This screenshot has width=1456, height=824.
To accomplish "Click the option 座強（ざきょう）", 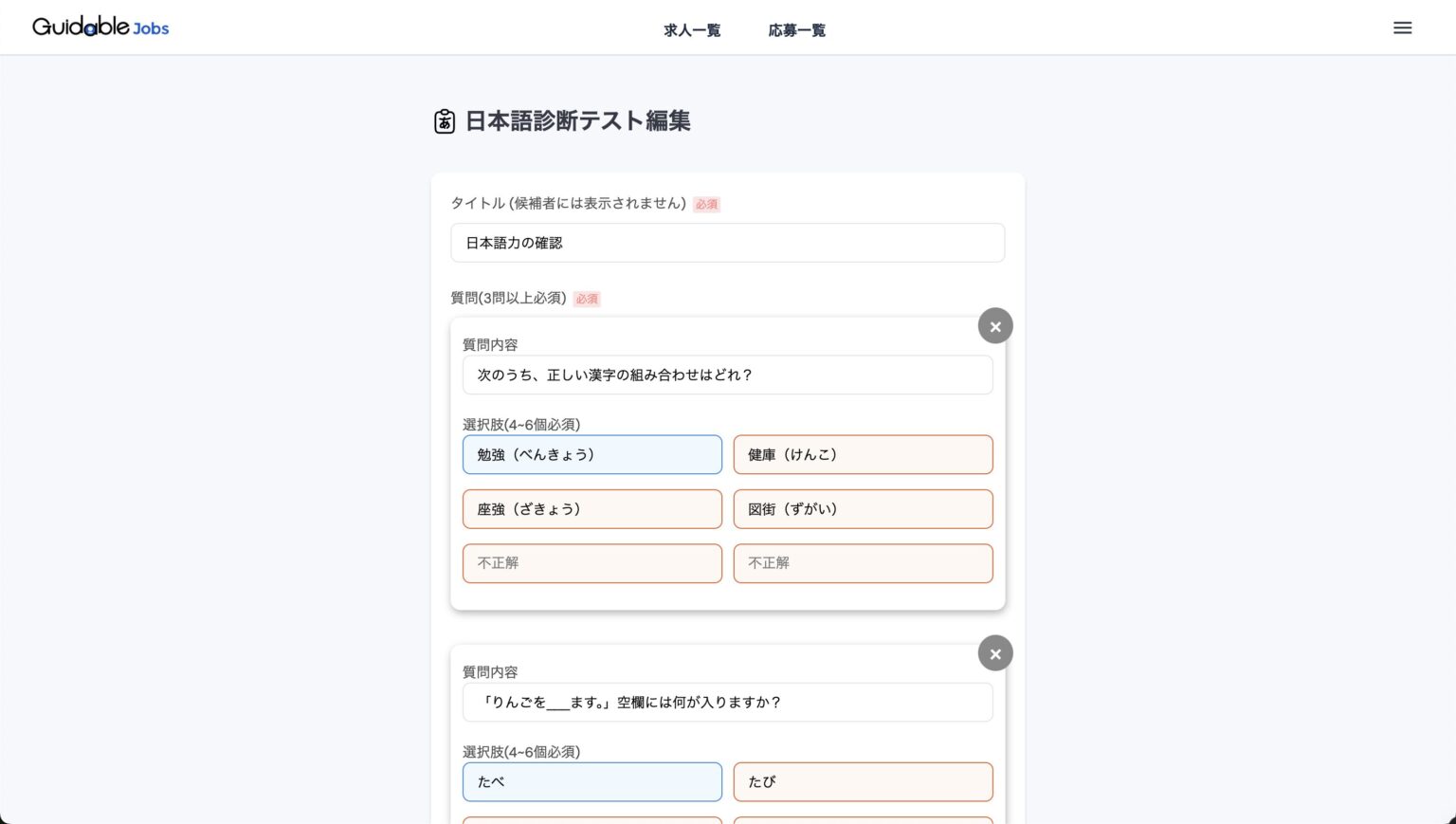I will pos(591,509).
